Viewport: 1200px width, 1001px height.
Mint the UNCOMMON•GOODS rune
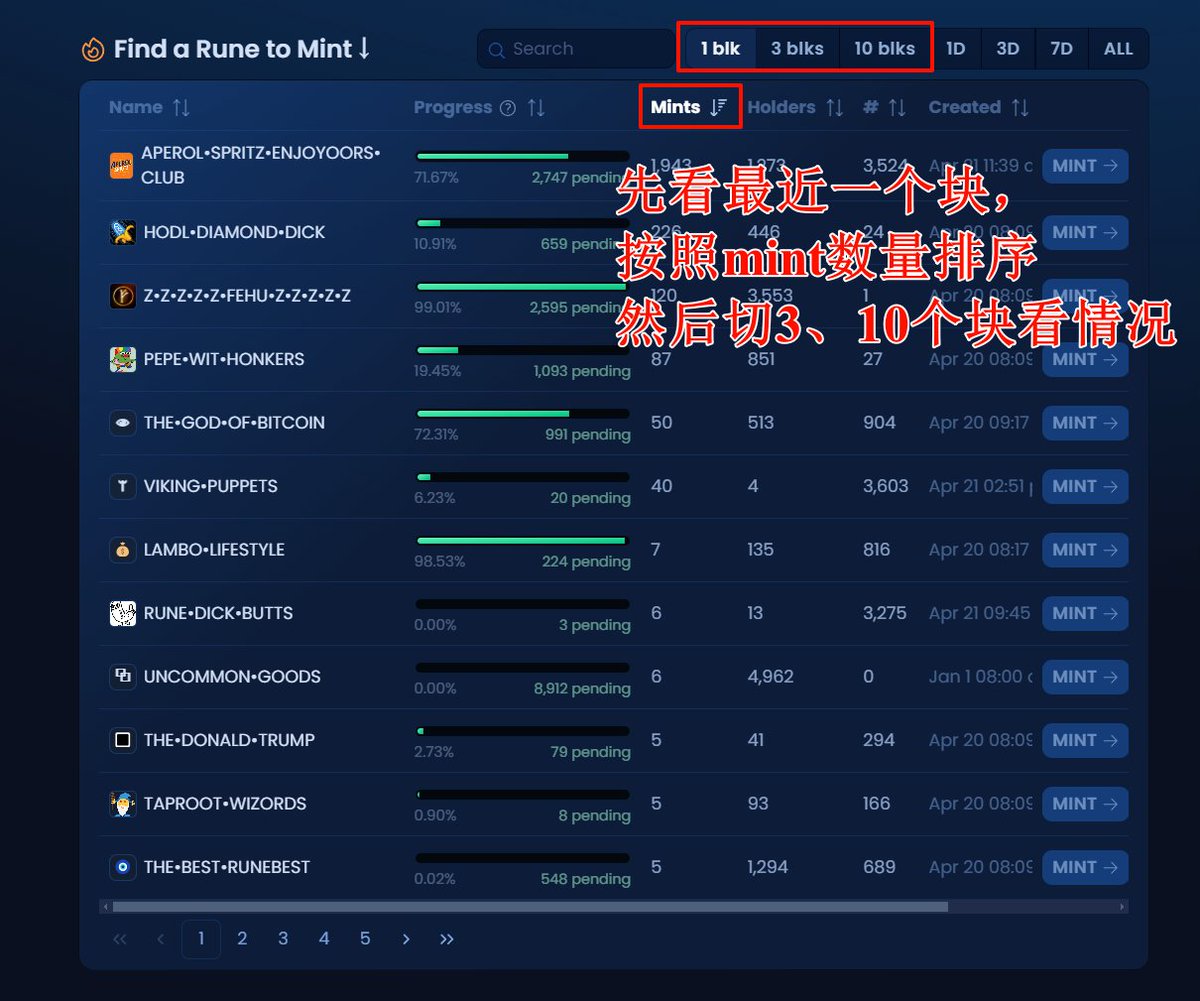coord(1085,677)
